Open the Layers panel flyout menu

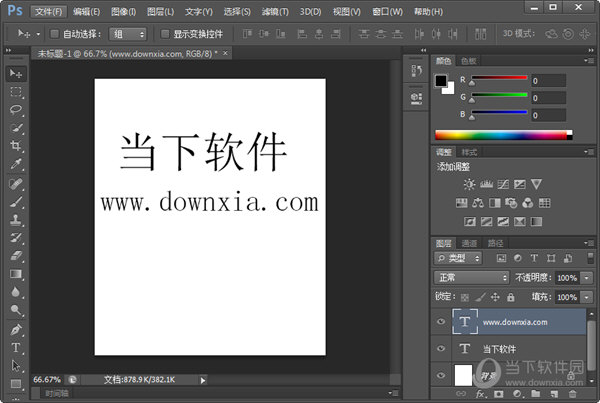[589, 243]
